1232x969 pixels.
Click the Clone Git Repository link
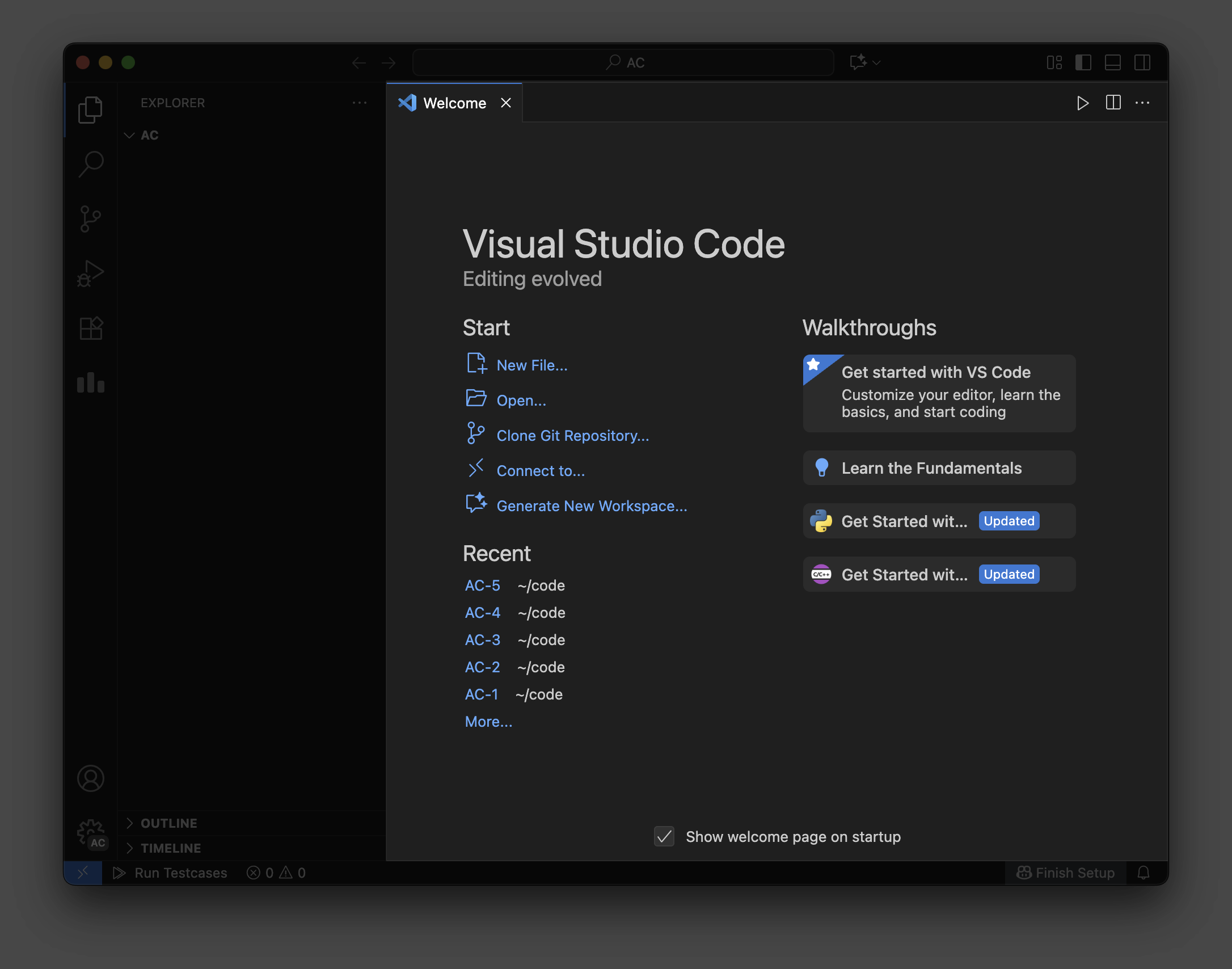tap(572, 436)
